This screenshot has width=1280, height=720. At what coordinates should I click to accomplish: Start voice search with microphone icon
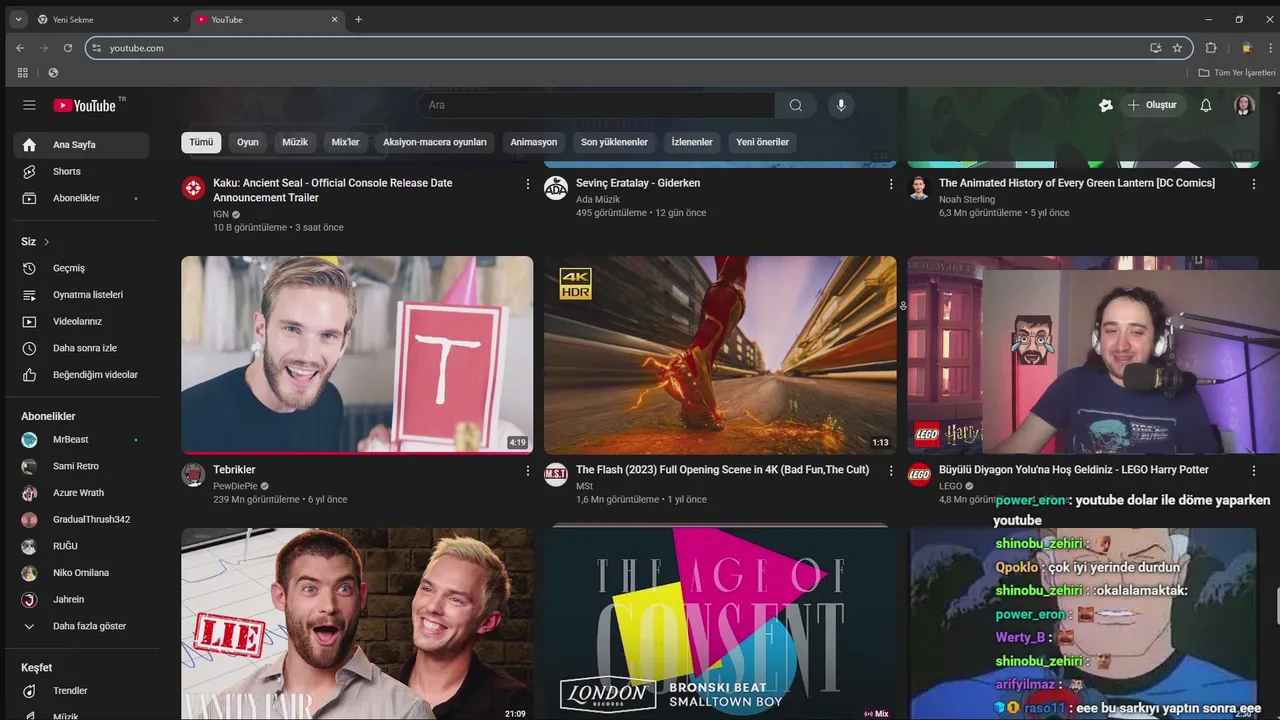841,105
